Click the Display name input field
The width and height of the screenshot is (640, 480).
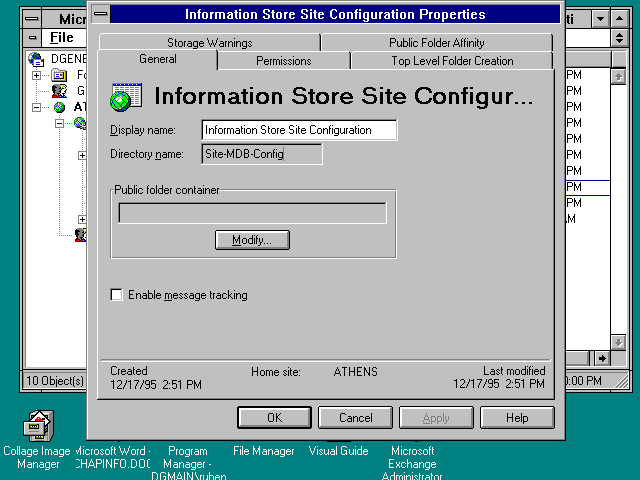[x=299, y=130]
